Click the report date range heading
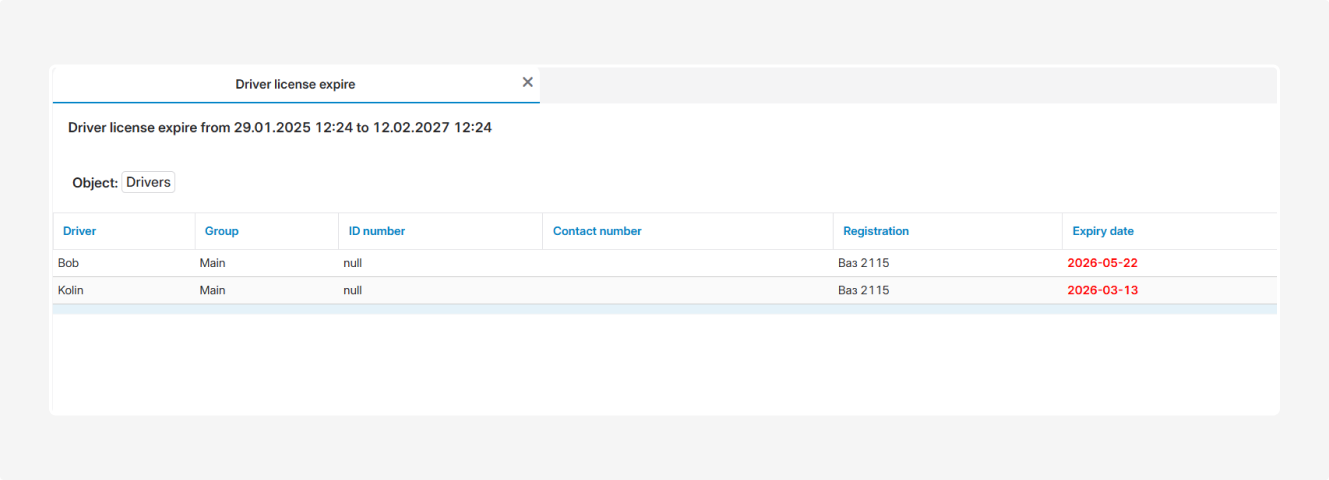The width and height of the screenshot is (1329, 480). pos(280,128)
